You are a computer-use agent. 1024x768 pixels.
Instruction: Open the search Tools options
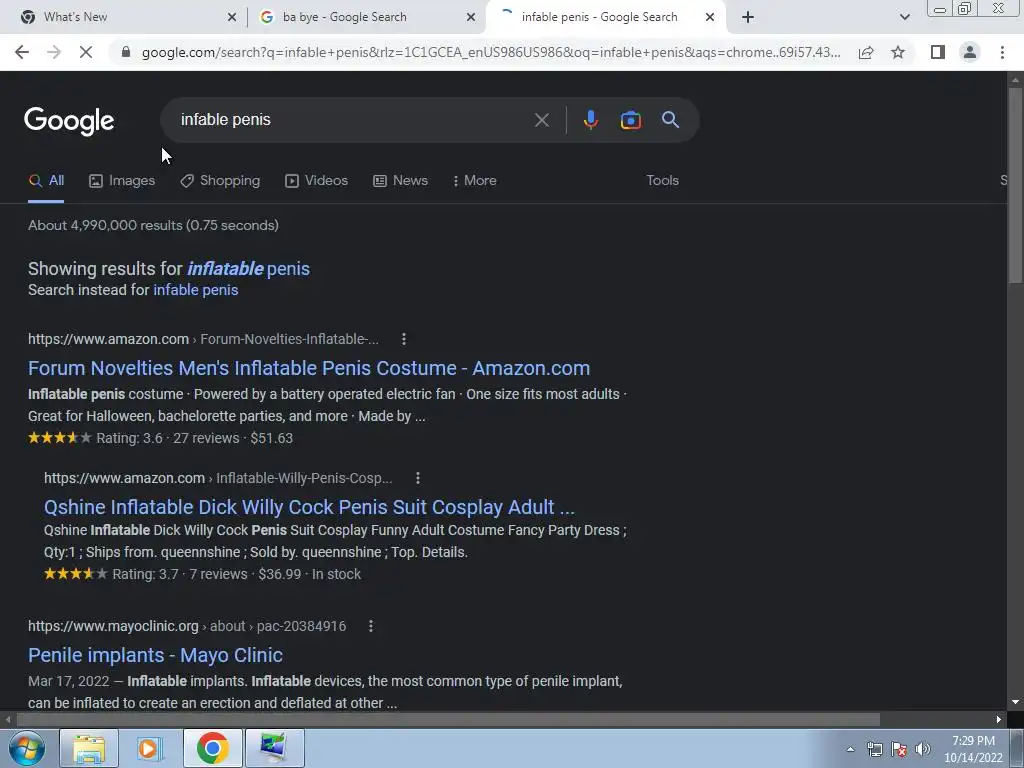662,181
